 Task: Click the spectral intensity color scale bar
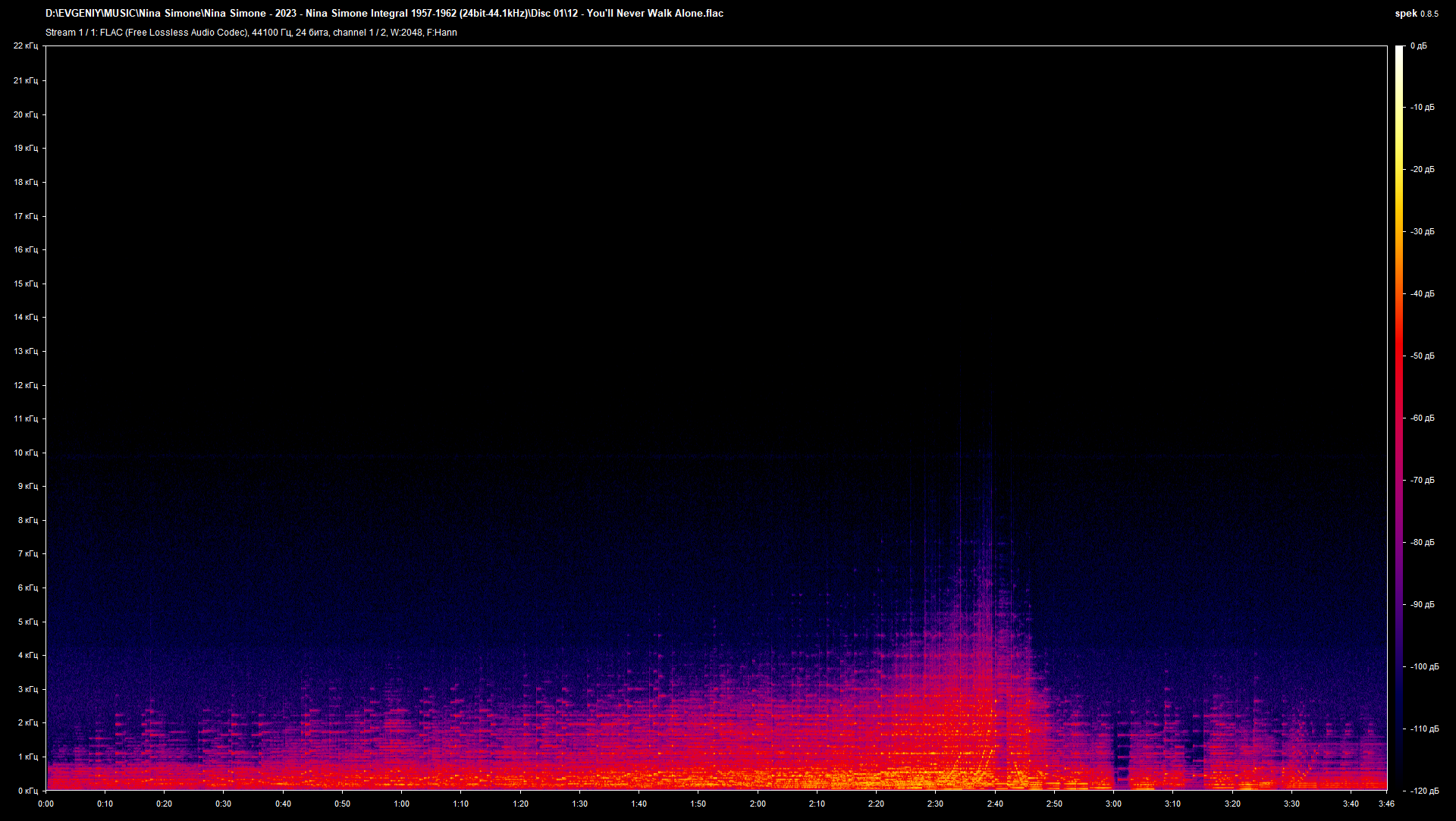(1401, 417)
